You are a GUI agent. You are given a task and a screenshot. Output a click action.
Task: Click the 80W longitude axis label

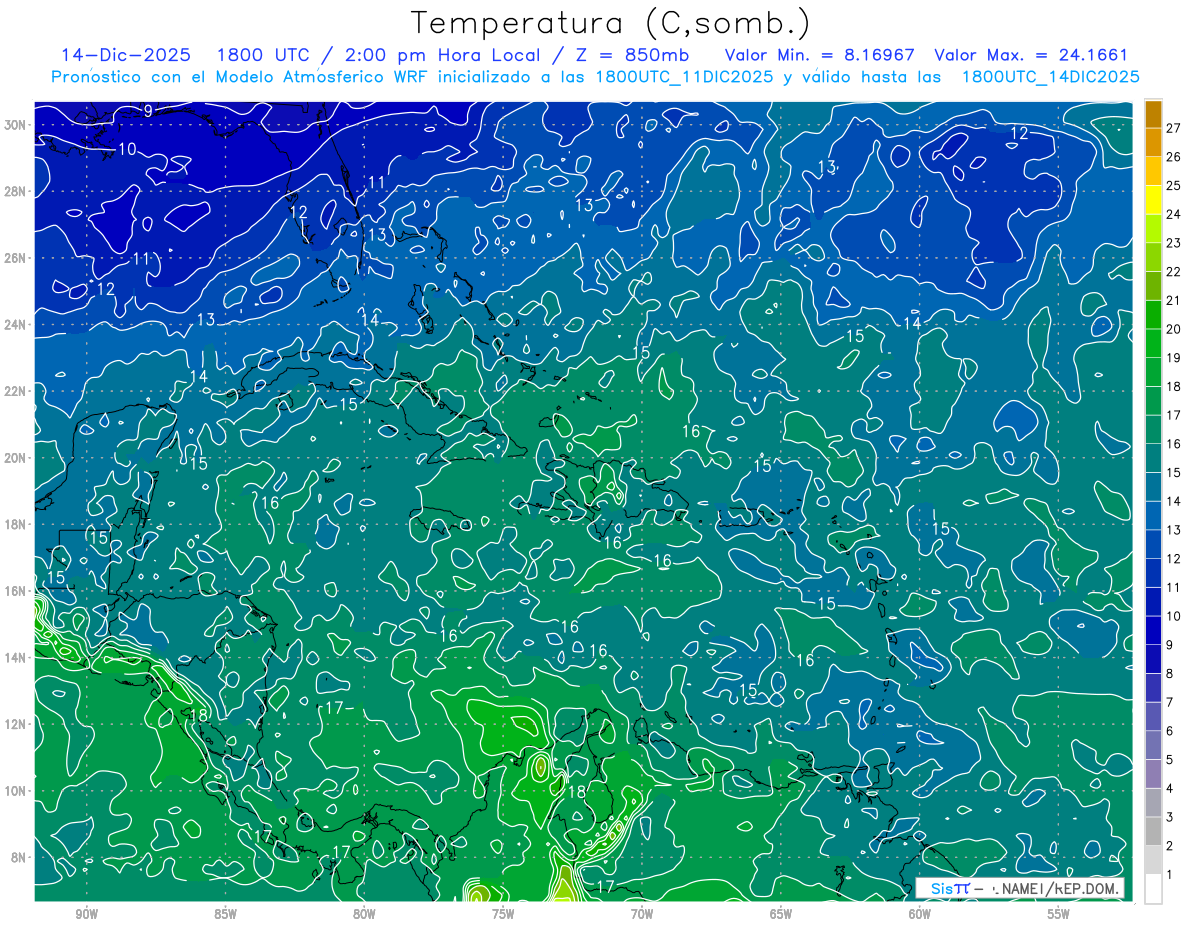click(x=364, y=914)
